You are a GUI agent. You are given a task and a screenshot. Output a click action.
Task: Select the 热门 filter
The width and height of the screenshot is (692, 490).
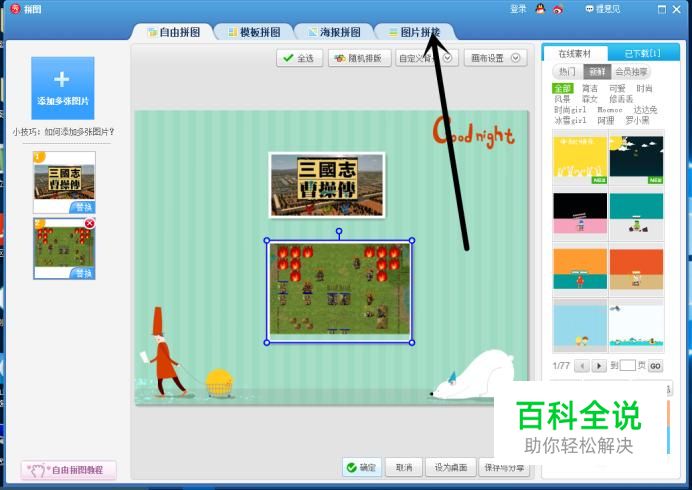(567, 72)
